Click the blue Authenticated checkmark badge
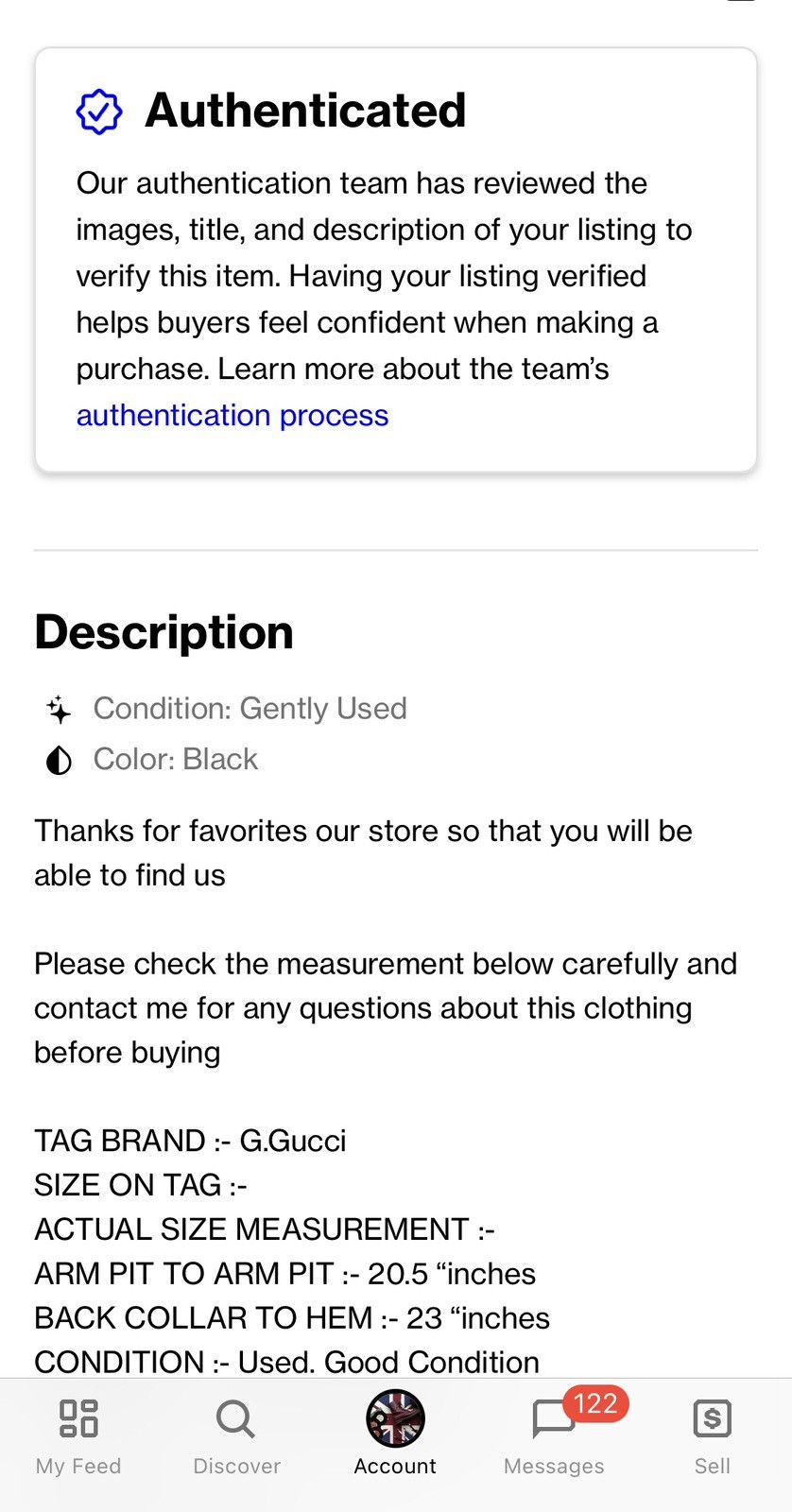Screen dimensions: 792x1512 [x=99, y=112]
